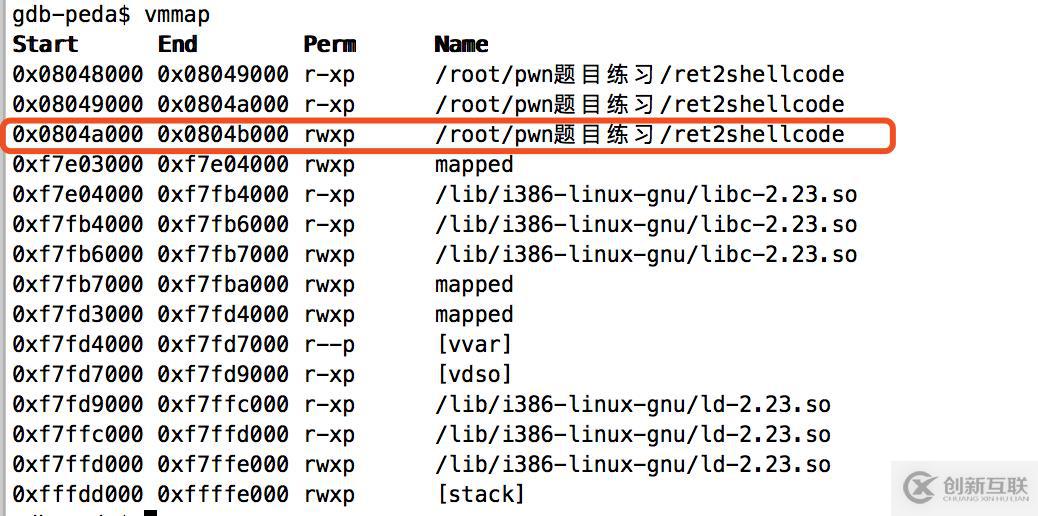Select the Perm column header

(x=330, y=44)
